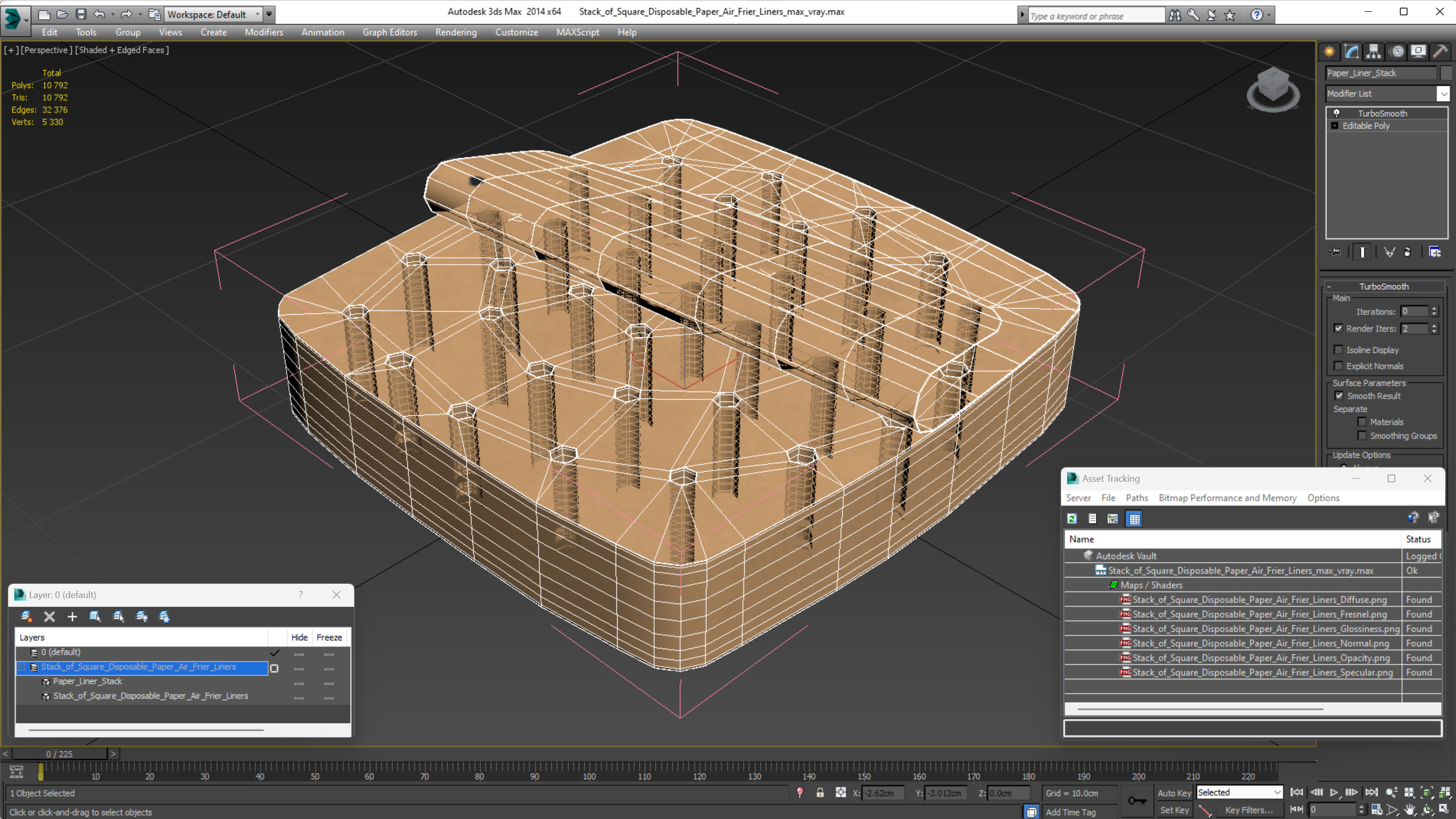The image size is (1456, 819).
Task: Click the search binoculars icon in title bar
Action: 1174,15
